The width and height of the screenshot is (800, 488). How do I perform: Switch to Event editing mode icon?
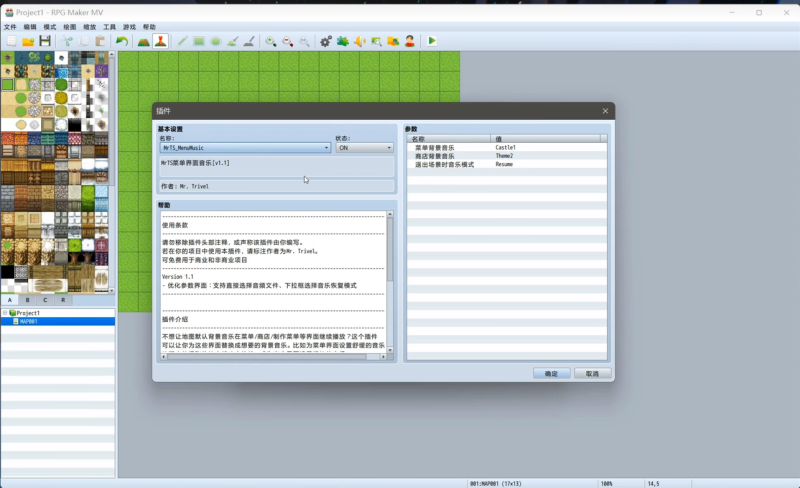pos(160,41)
